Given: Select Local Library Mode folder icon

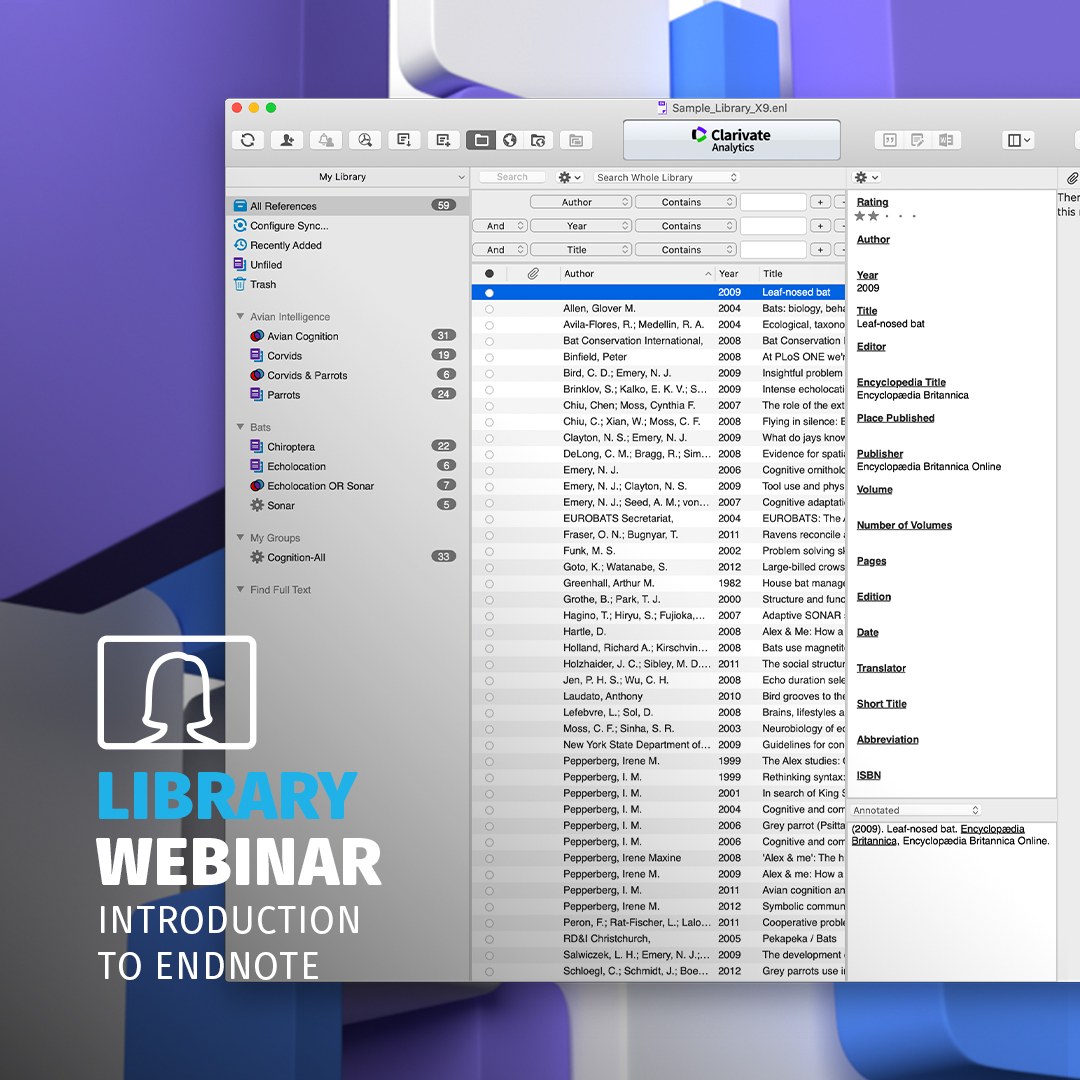Looking at the screenshot, I should (x=481, y=140).
